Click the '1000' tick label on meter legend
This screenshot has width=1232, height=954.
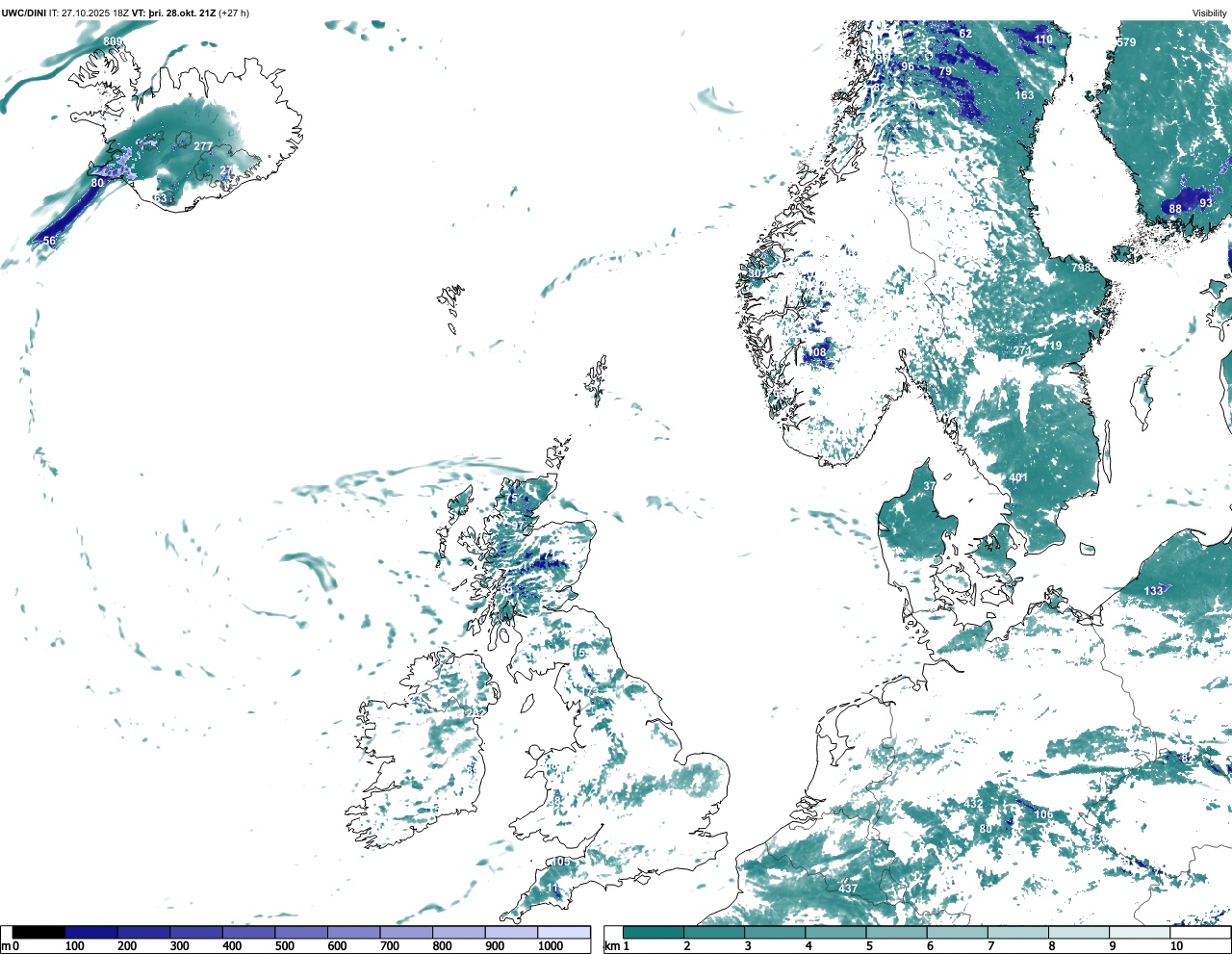coord(550,946)
